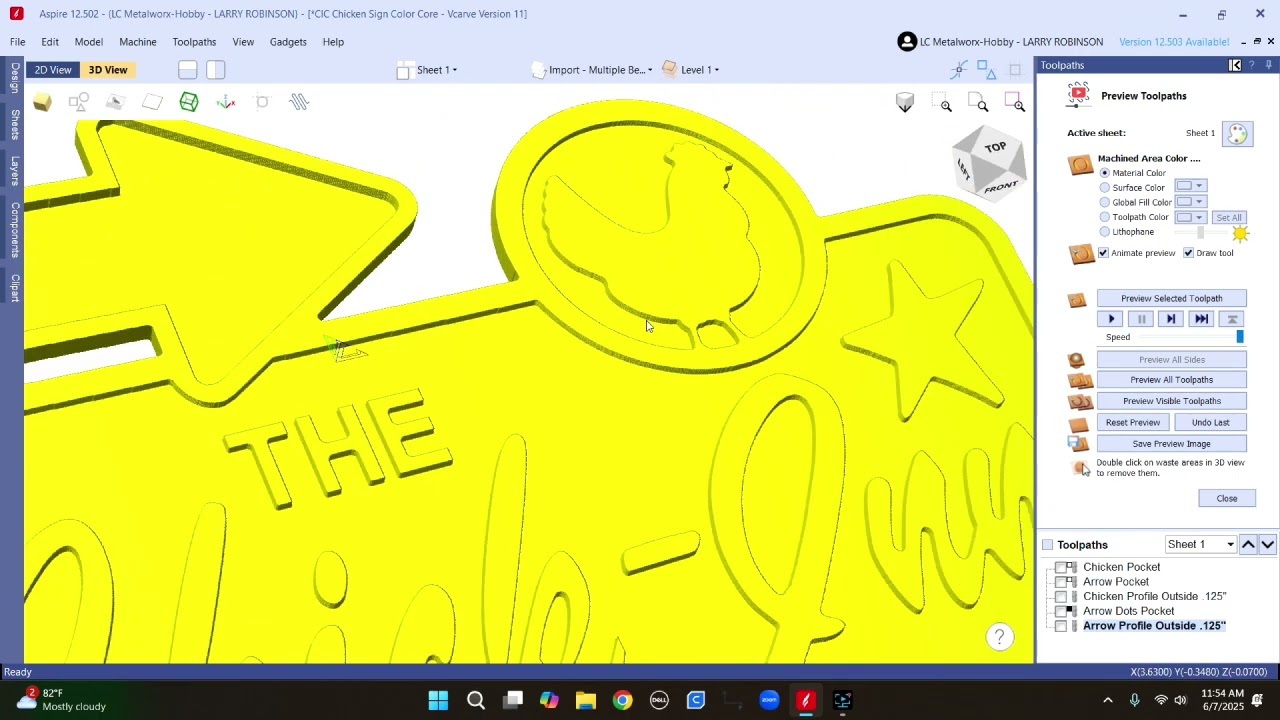Viewport: 1280px width, 720px height.
Task: Click Reset Preview button
Action: click(1133, 423)
